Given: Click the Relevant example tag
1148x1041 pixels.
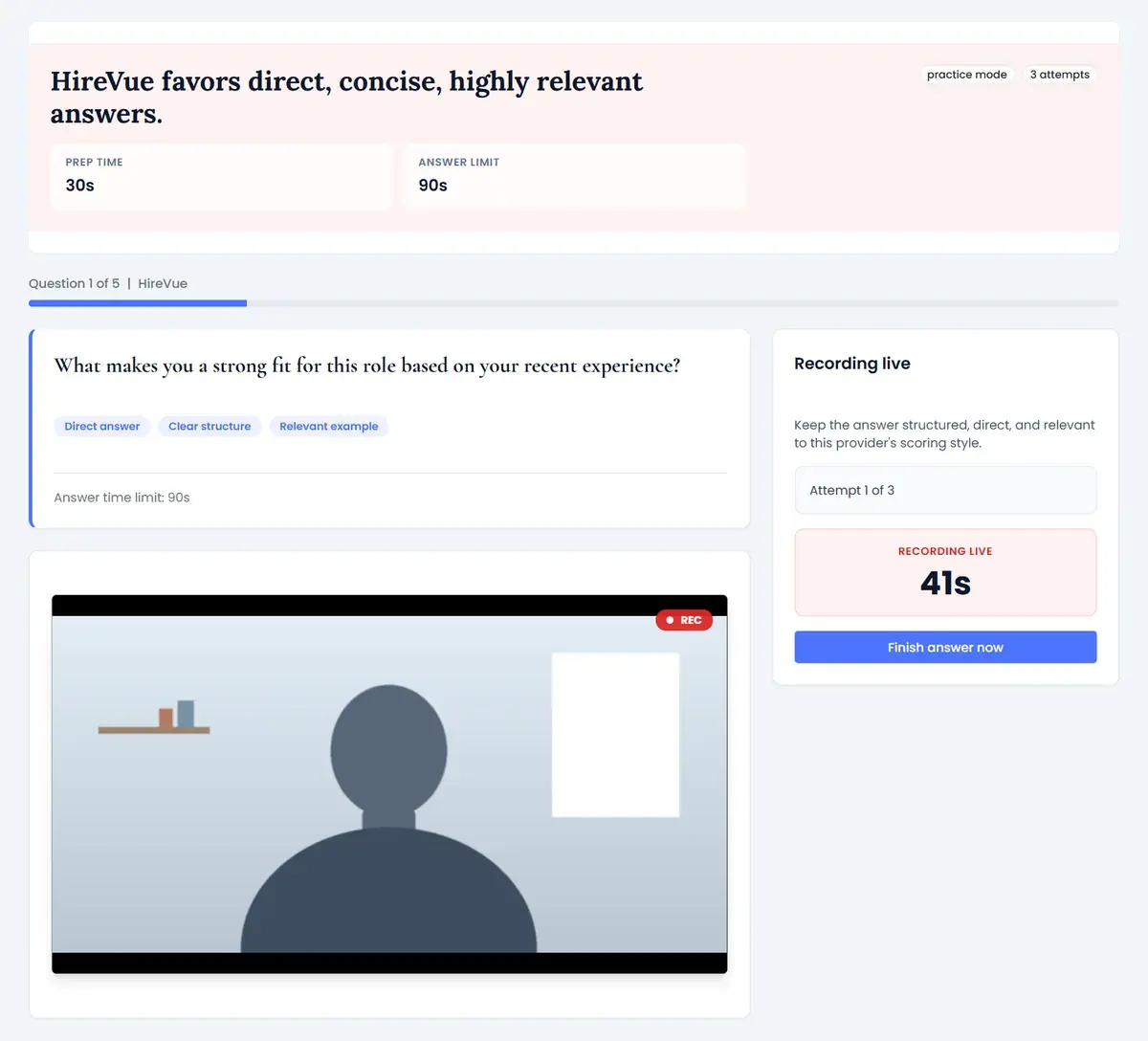Looking at the screenshot, I should [328, 426].
